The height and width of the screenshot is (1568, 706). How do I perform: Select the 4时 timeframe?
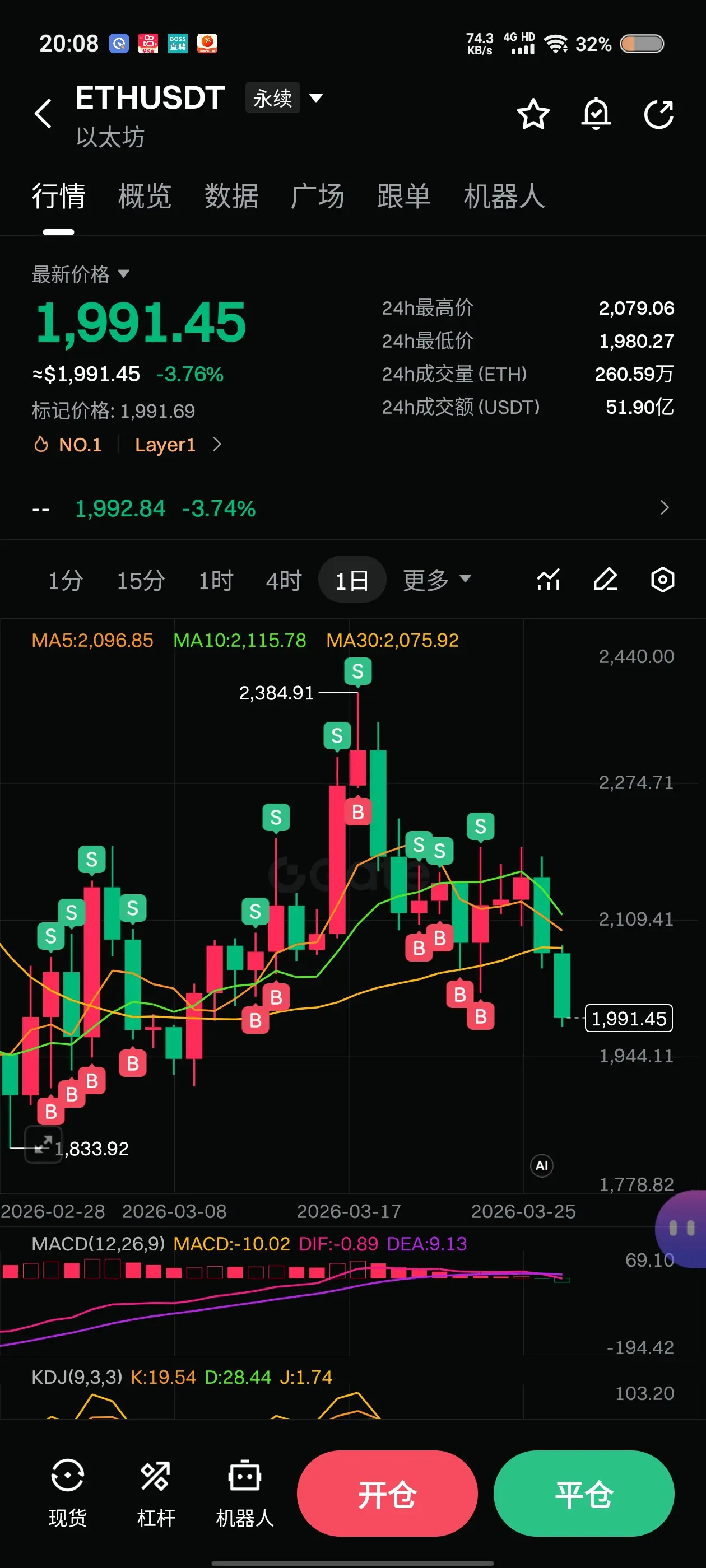pos(284,580)
